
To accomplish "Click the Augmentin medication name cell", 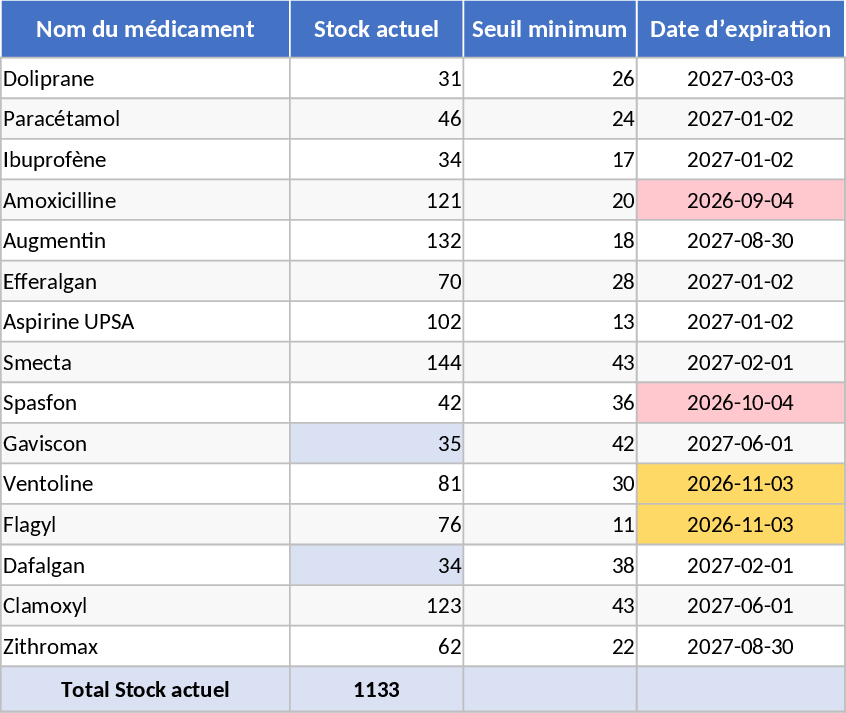I will tap(145, 241).
